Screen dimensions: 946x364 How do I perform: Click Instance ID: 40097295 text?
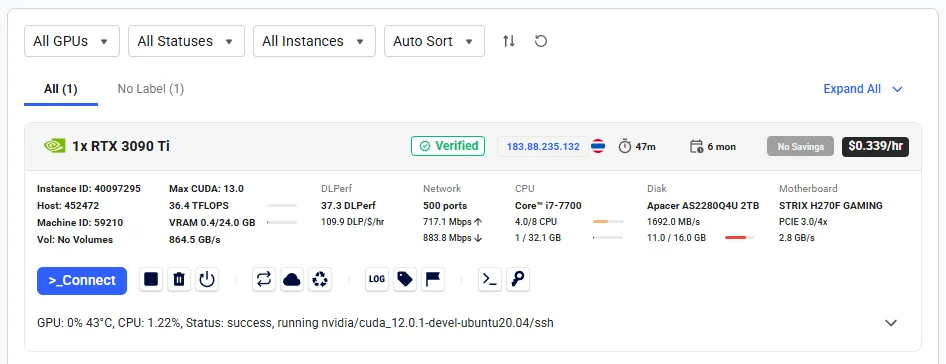click(89, 188)
